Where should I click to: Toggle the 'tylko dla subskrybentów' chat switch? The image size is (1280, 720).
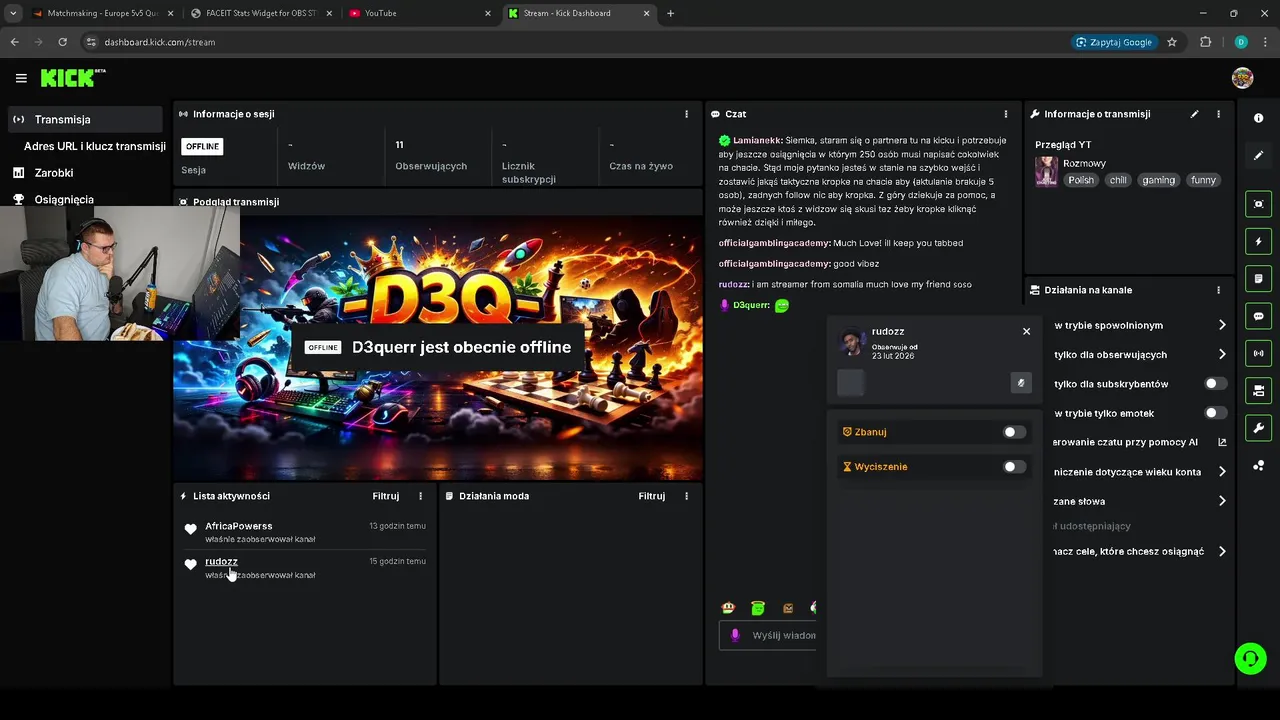pos(1215,384)
